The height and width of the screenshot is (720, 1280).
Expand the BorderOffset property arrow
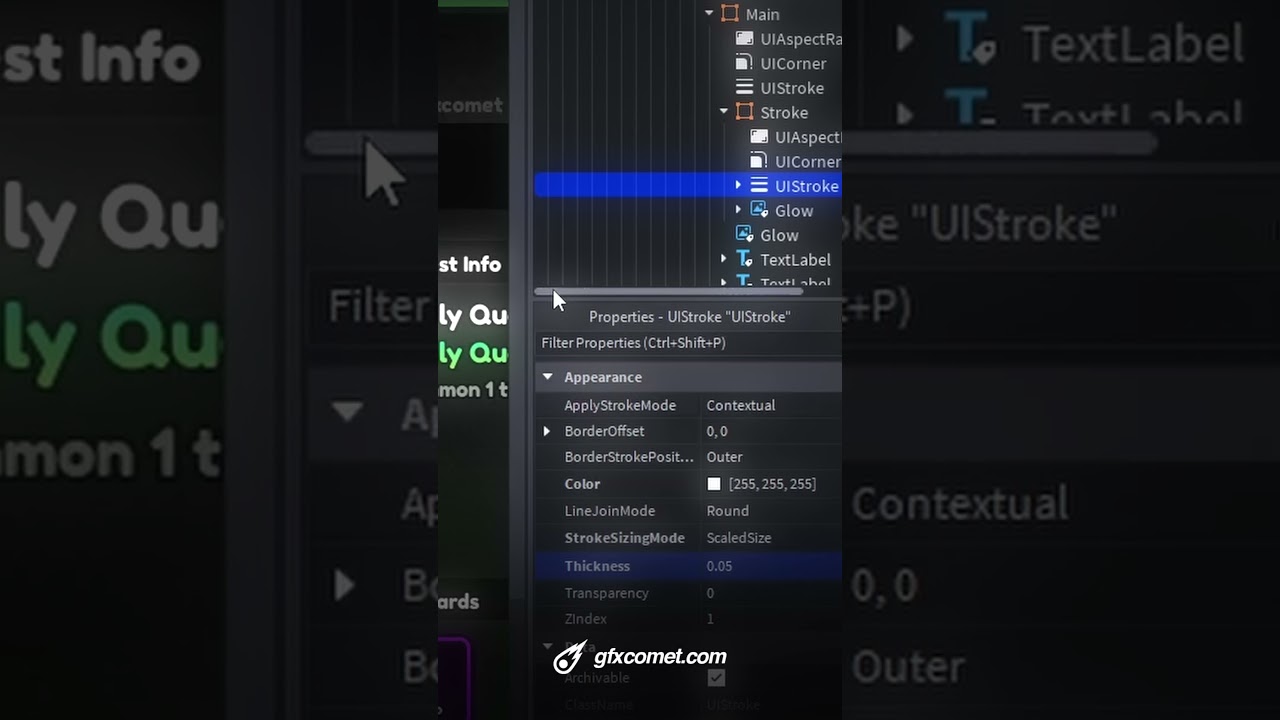point(546,431)
